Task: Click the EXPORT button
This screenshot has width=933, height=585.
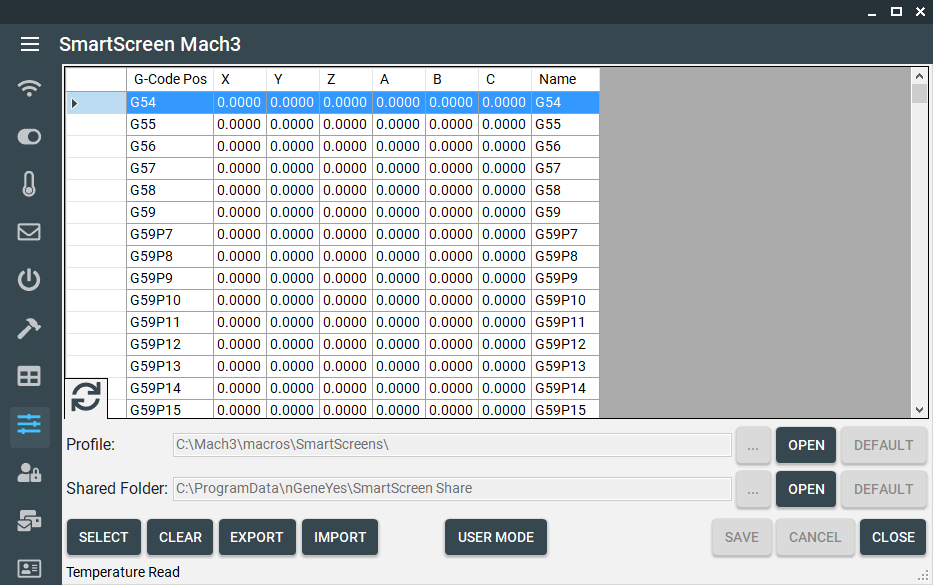Action: coord(257,537)
